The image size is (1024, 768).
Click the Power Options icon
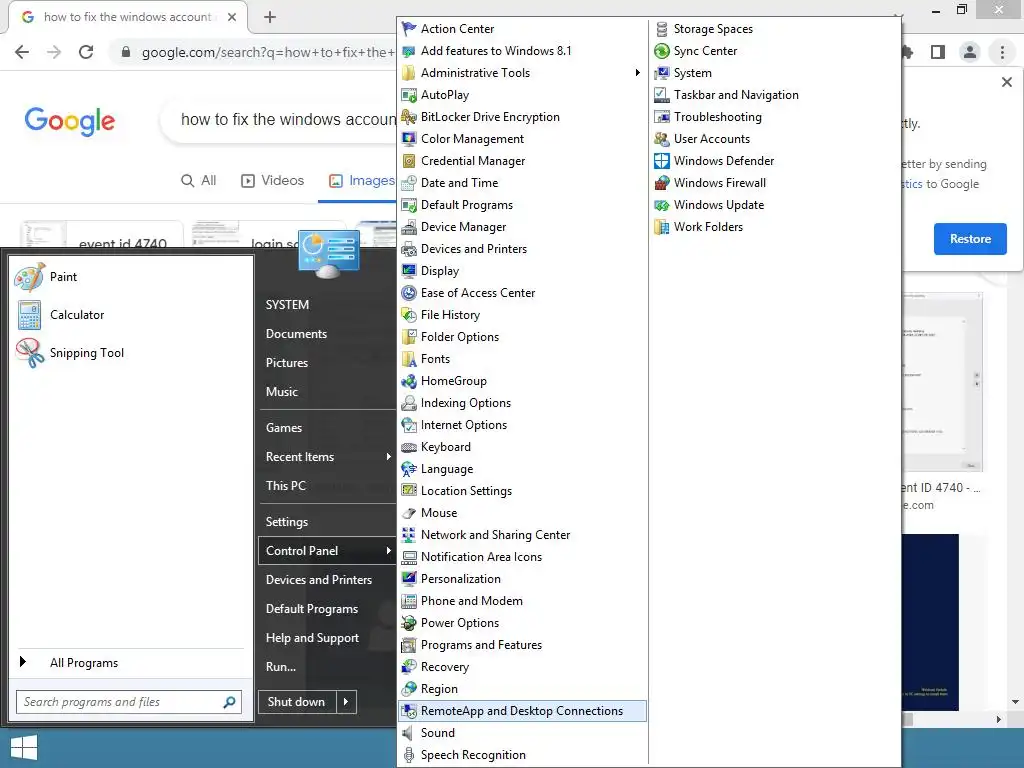click(x=409, y=623)
